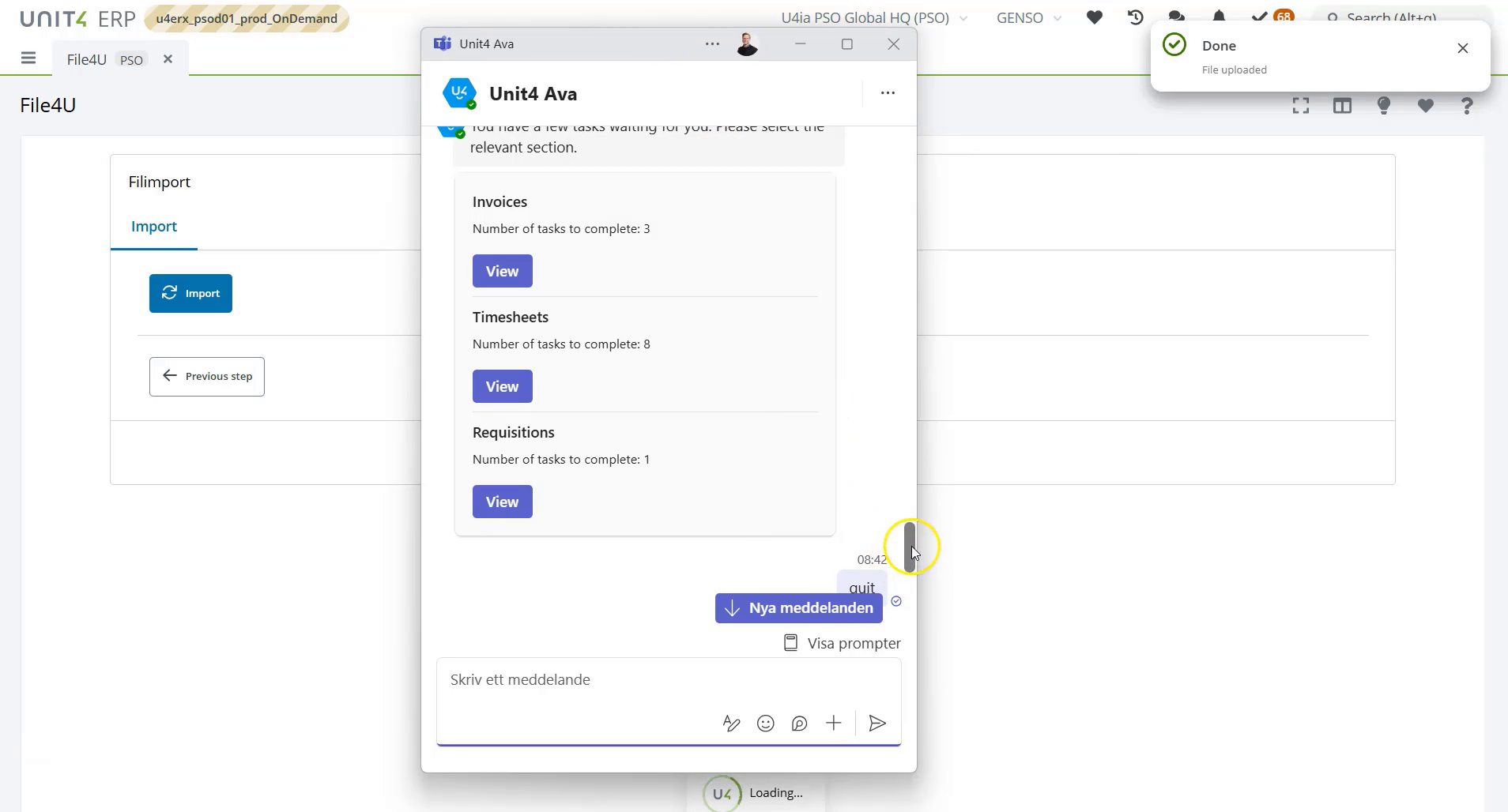
Task: View the three pending Invoices tasks
Action: click(x=502, y=271)
